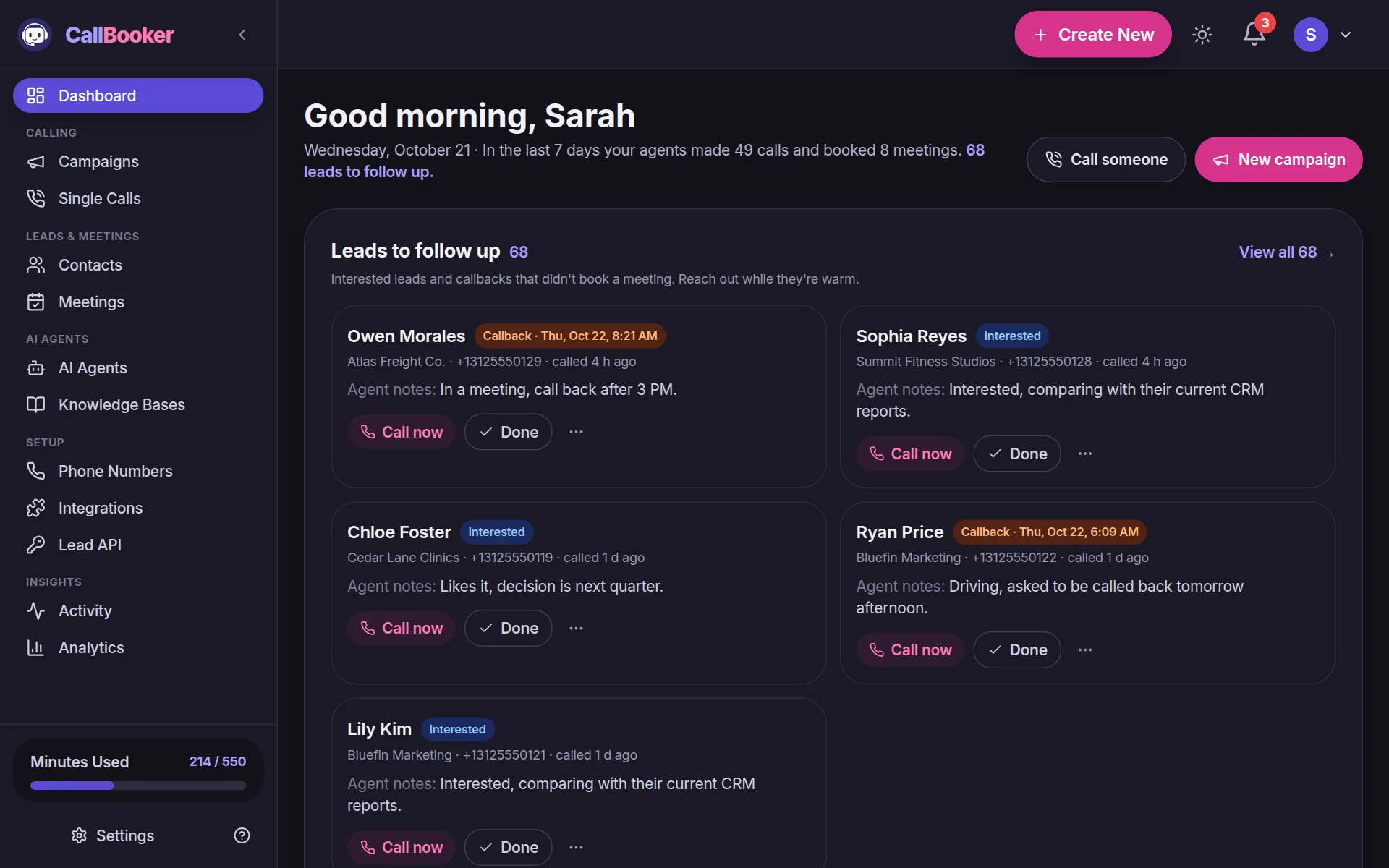The height and width of the screenshot is (868, 1389).
Task: Click the help question mark icon
Action: 242,835
